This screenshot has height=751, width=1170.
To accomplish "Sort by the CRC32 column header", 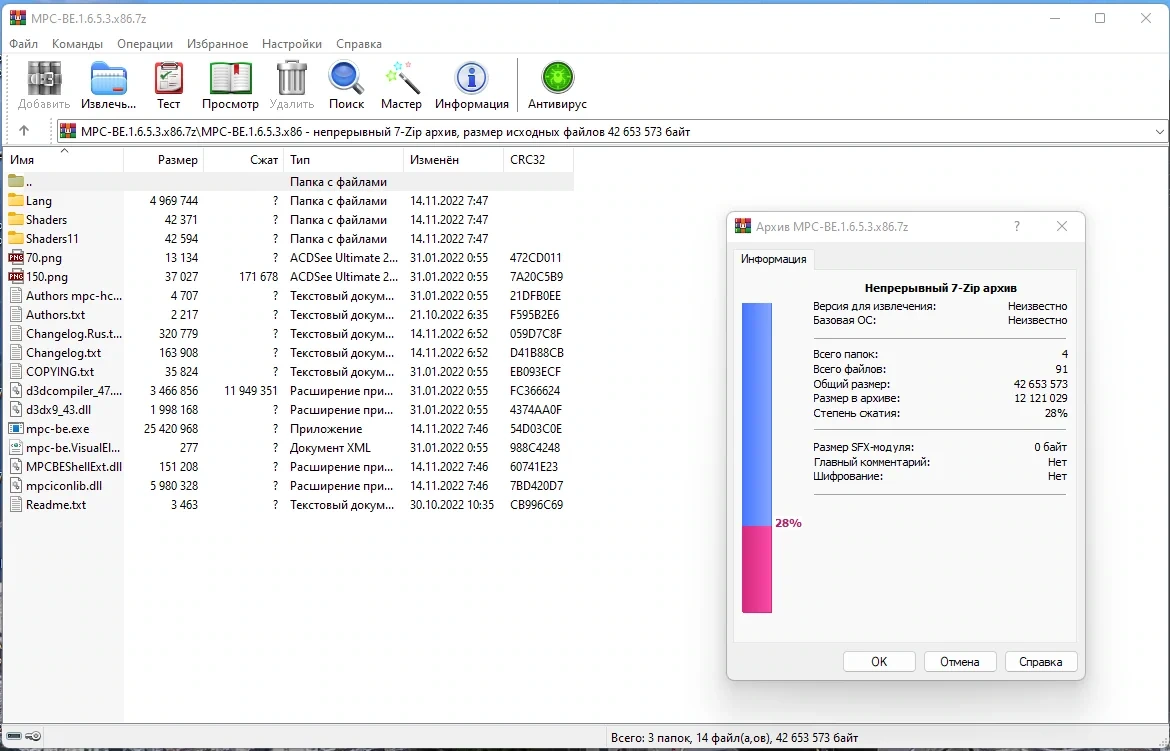I will click(x=539, y=160).
